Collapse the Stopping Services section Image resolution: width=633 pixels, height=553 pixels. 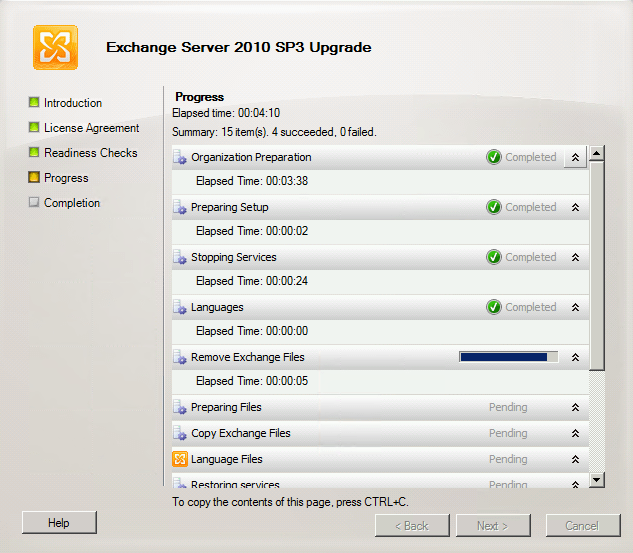pyautogui.click(x=575, y=258)
